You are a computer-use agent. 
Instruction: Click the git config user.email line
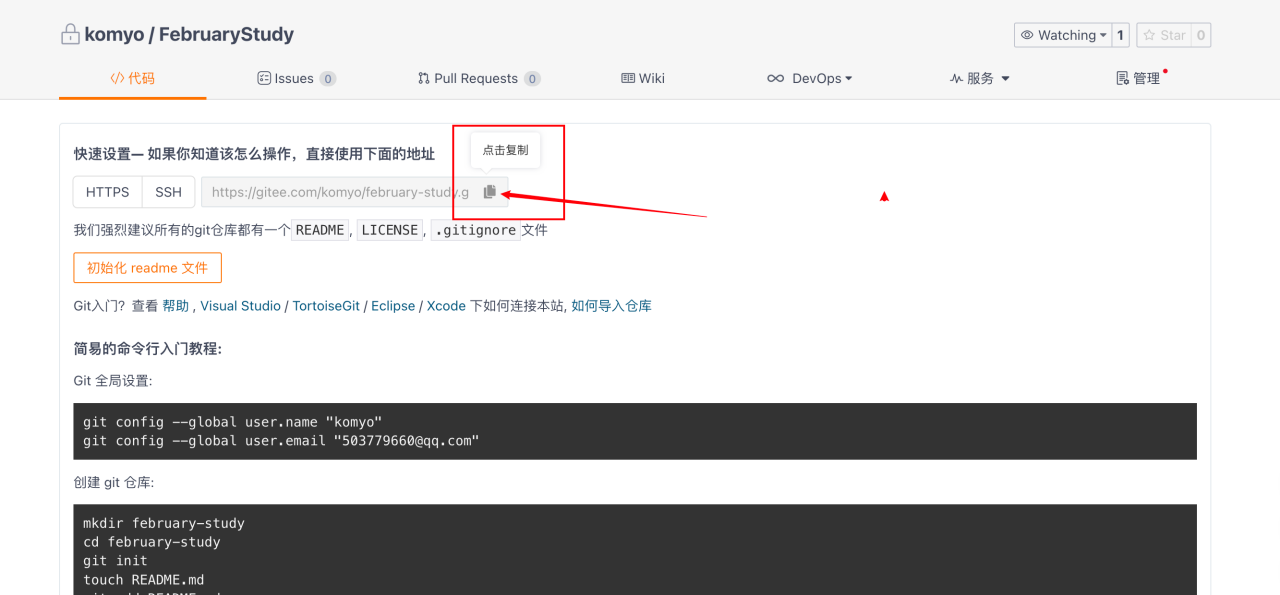pos(281,441)
